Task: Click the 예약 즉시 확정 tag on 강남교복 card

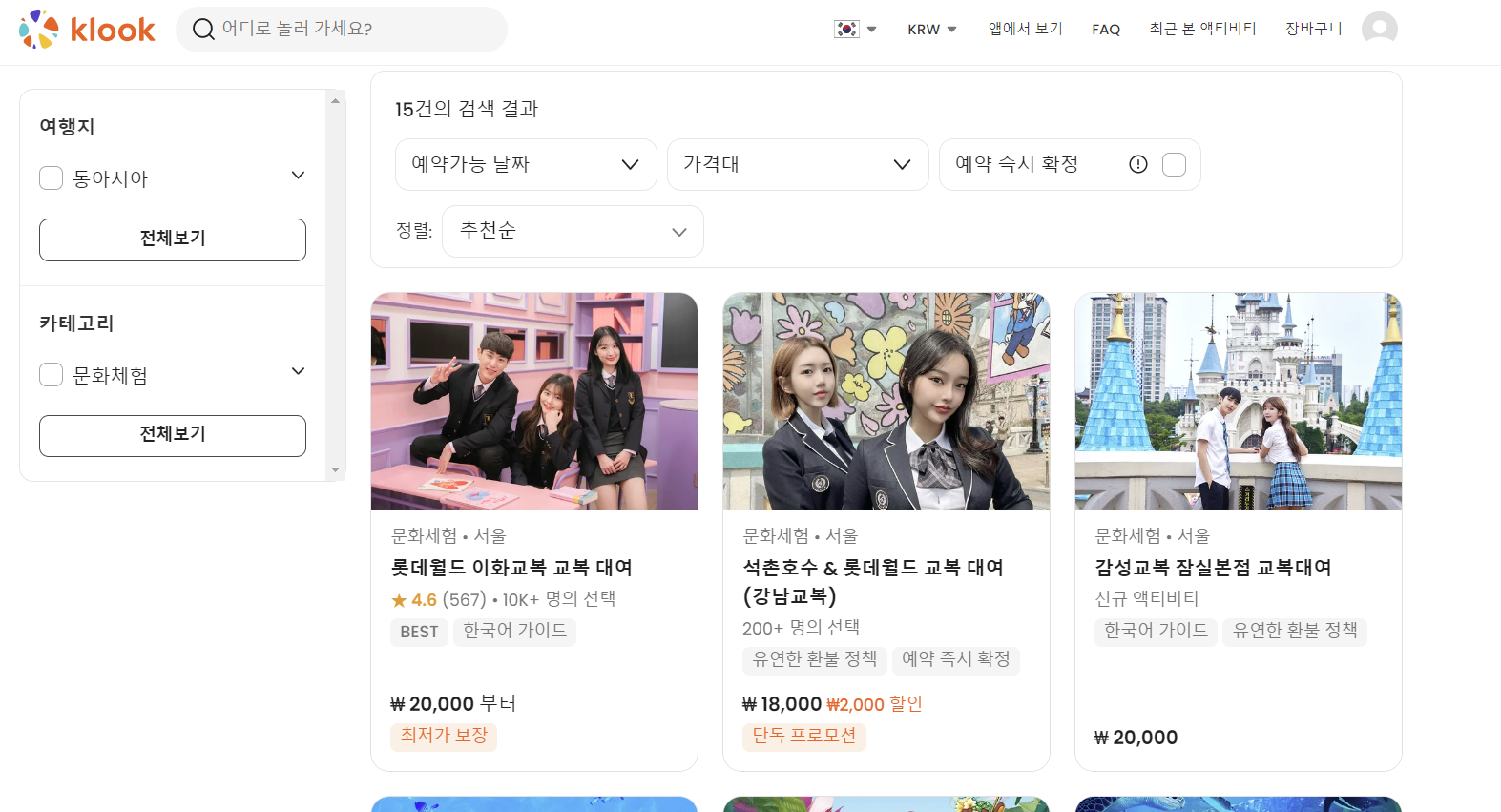Action: tap(956, 660)
